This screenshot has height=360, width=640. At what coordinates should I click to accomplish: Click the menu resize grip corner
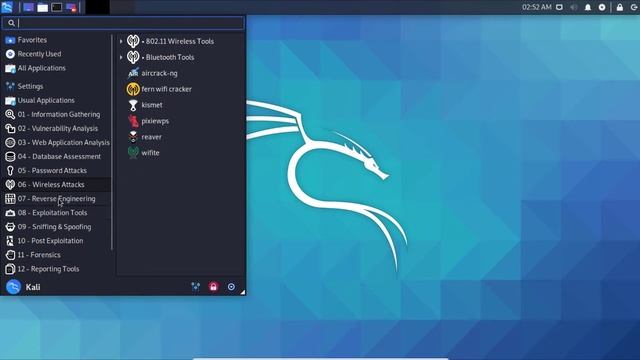coord(243,292)
